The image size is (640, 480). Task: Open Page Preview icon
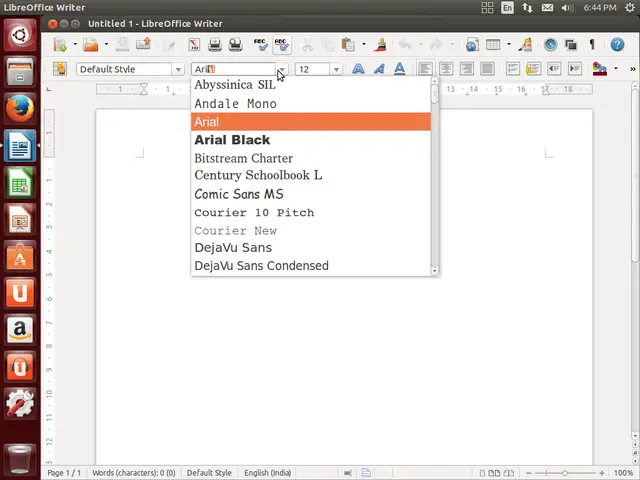[x=236, y=44]
